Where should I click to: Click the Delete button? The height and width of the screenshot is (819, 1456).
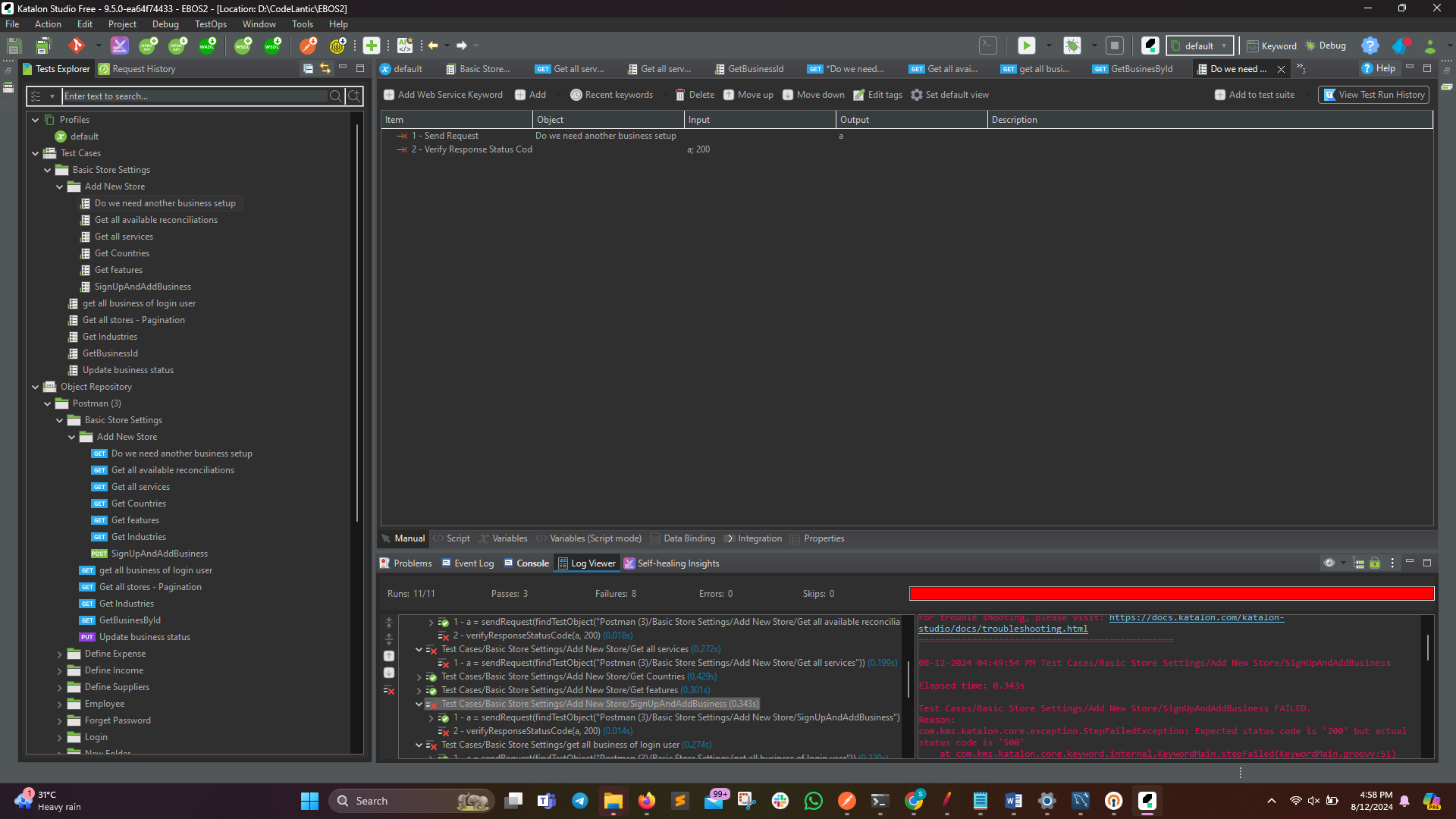695,95
